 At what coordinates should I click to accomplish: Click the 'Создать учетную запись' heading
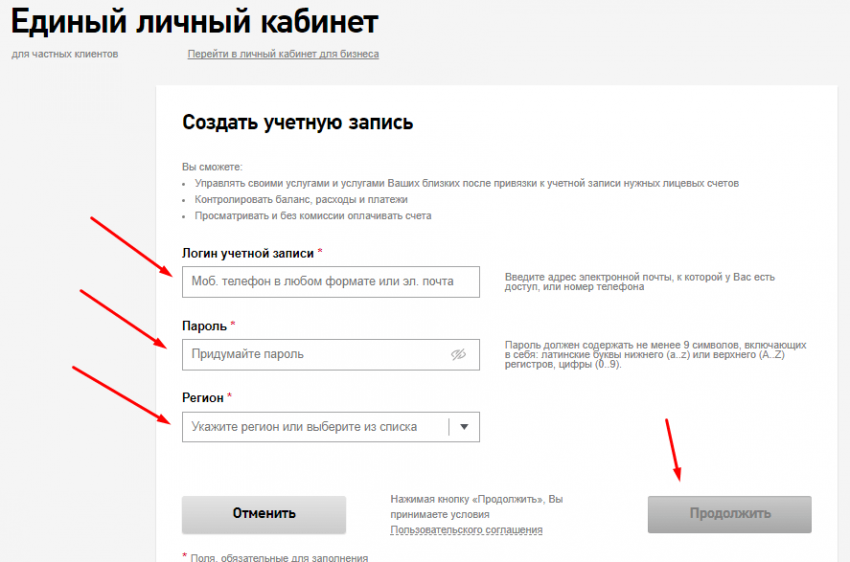(x=297, y=123)
